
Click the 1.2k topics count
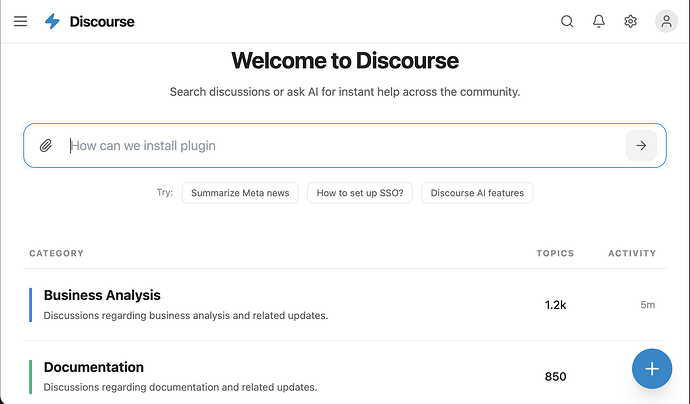pos(555,305)
